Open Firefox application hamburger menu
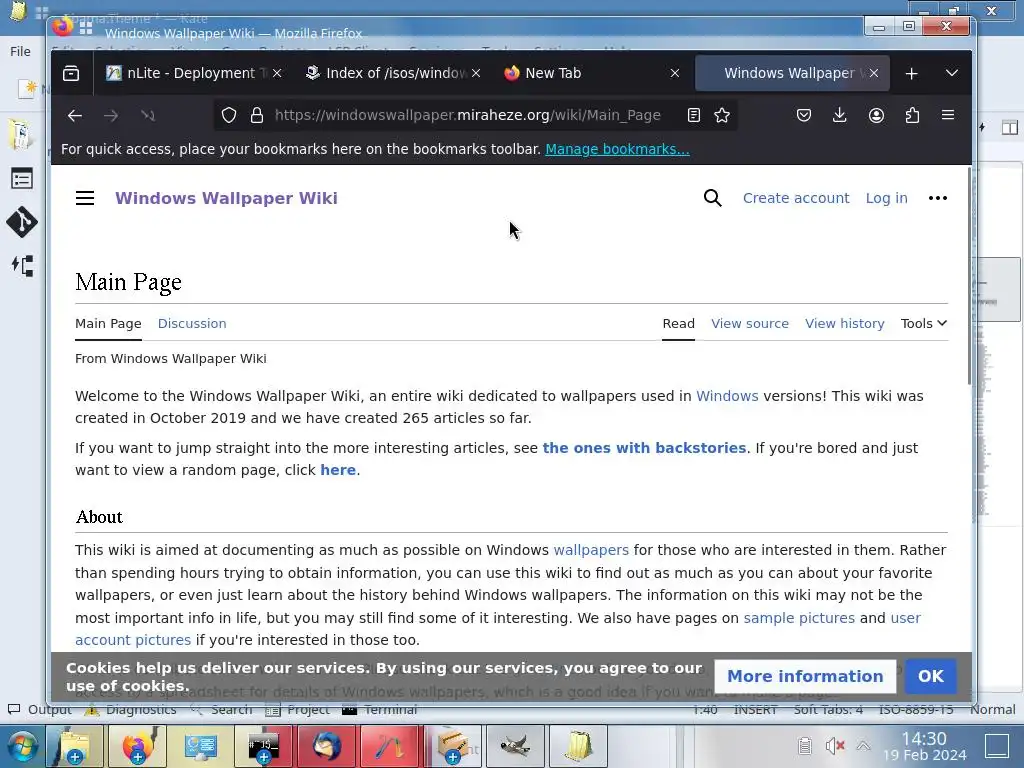The image size is (1024, 768). [948, 115]
